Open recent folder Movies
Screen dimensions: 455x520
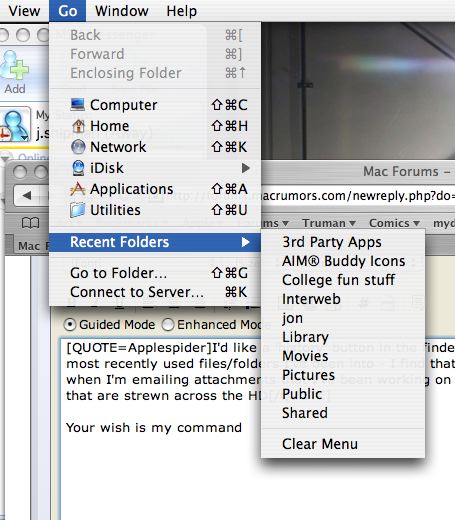pos(343,356)
